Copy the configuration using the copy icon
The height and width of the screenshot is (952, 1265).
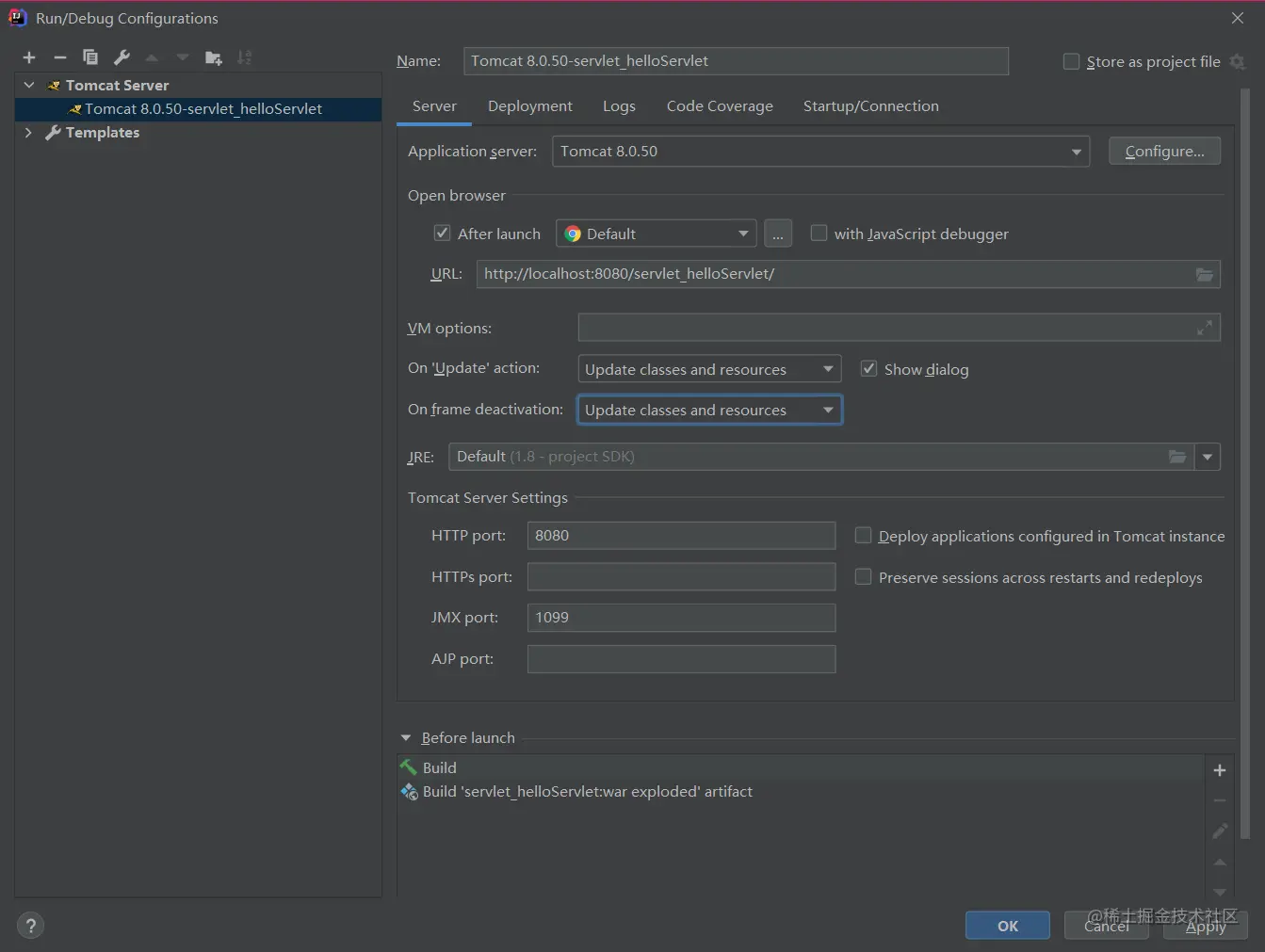(x=90, y=57)
